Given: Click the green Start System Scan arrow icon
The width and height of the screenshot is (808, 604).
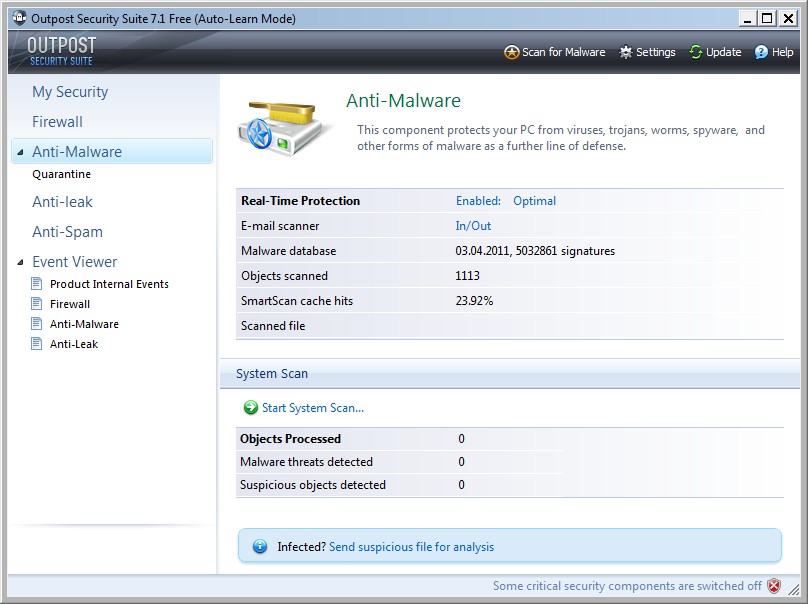Looking at the screenshot, I should coord(250,408).
